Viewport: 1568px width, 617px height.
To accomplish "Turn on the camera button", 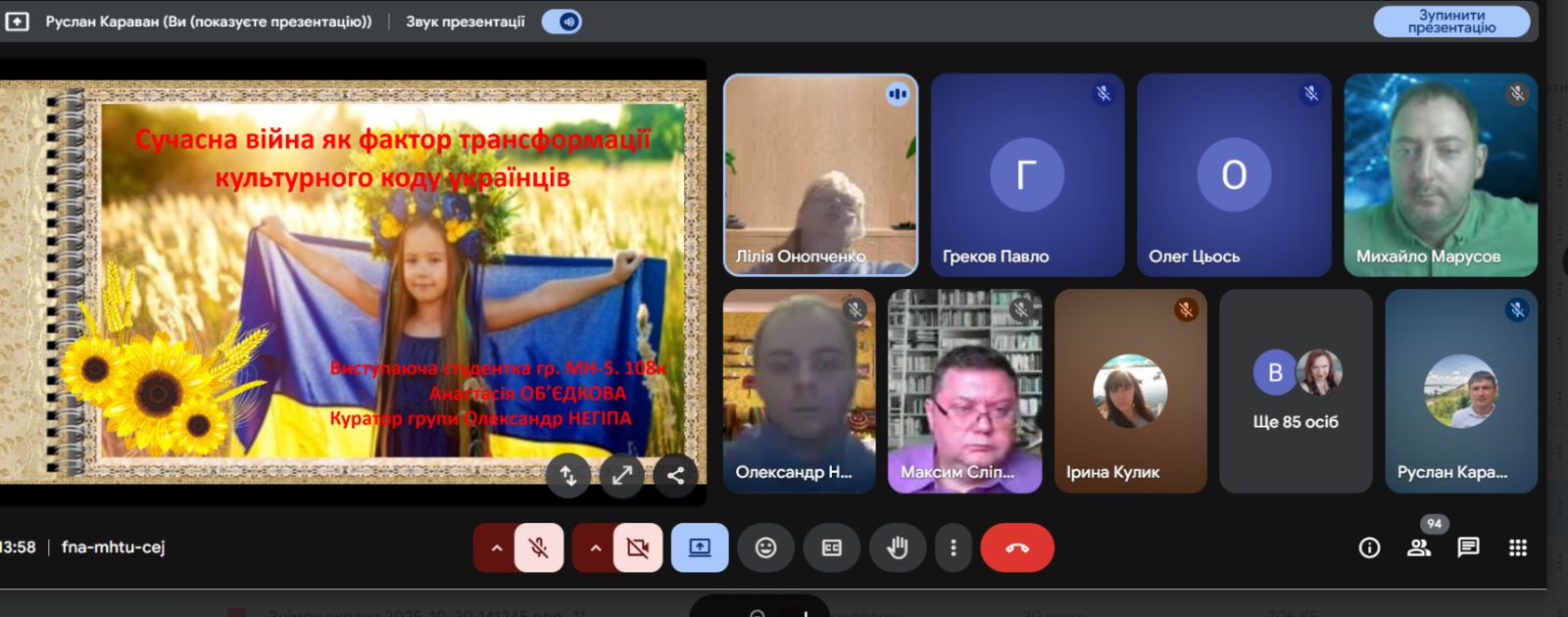I will [638, 547].
